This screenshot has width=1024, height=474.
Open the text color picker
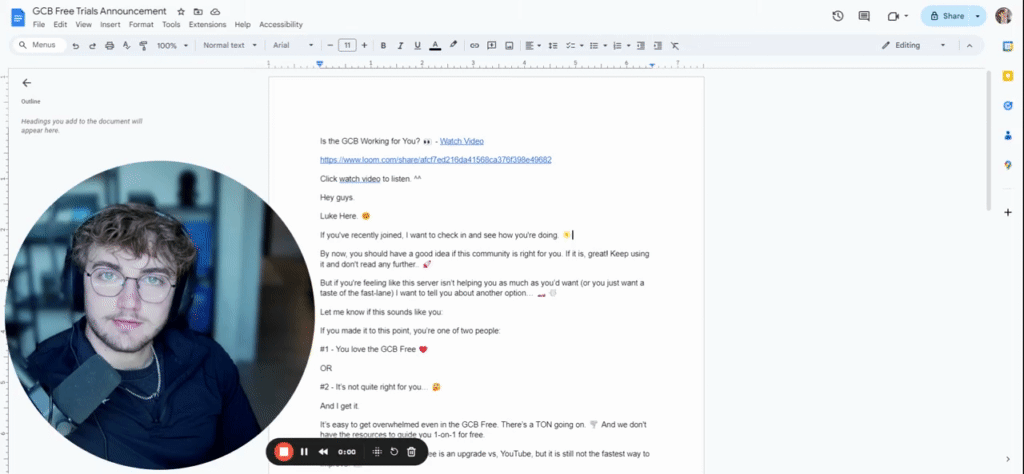pos(435,46)
